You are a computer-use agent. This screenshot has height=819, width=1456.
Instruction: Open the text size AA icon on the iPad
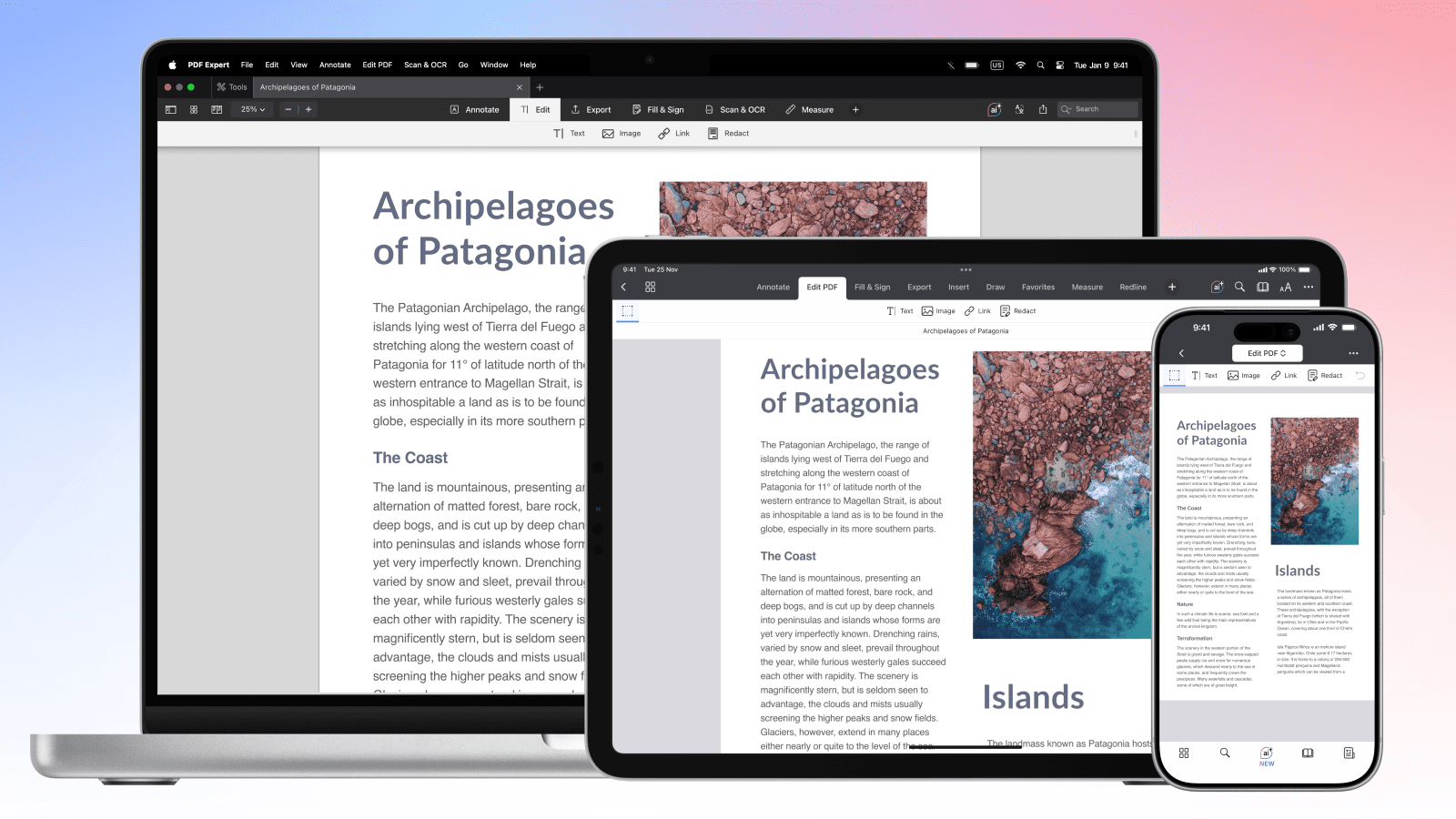tap(1285, 288)
